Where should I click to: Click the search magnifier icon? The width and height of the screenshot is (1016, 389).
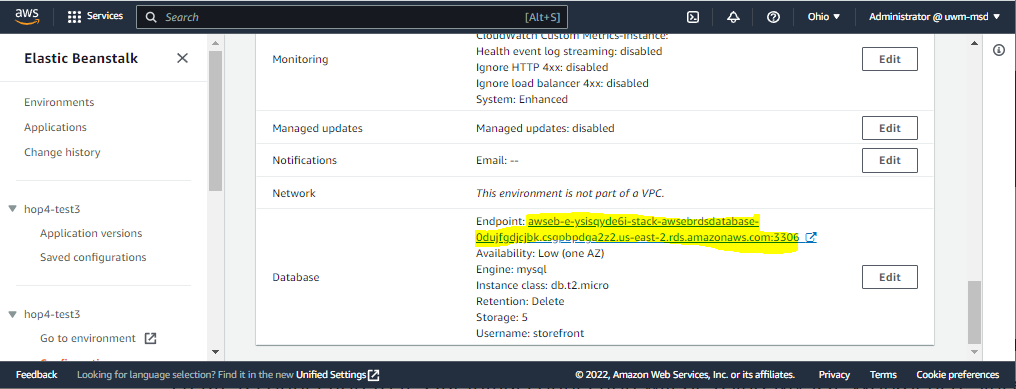tap(151, 17)
